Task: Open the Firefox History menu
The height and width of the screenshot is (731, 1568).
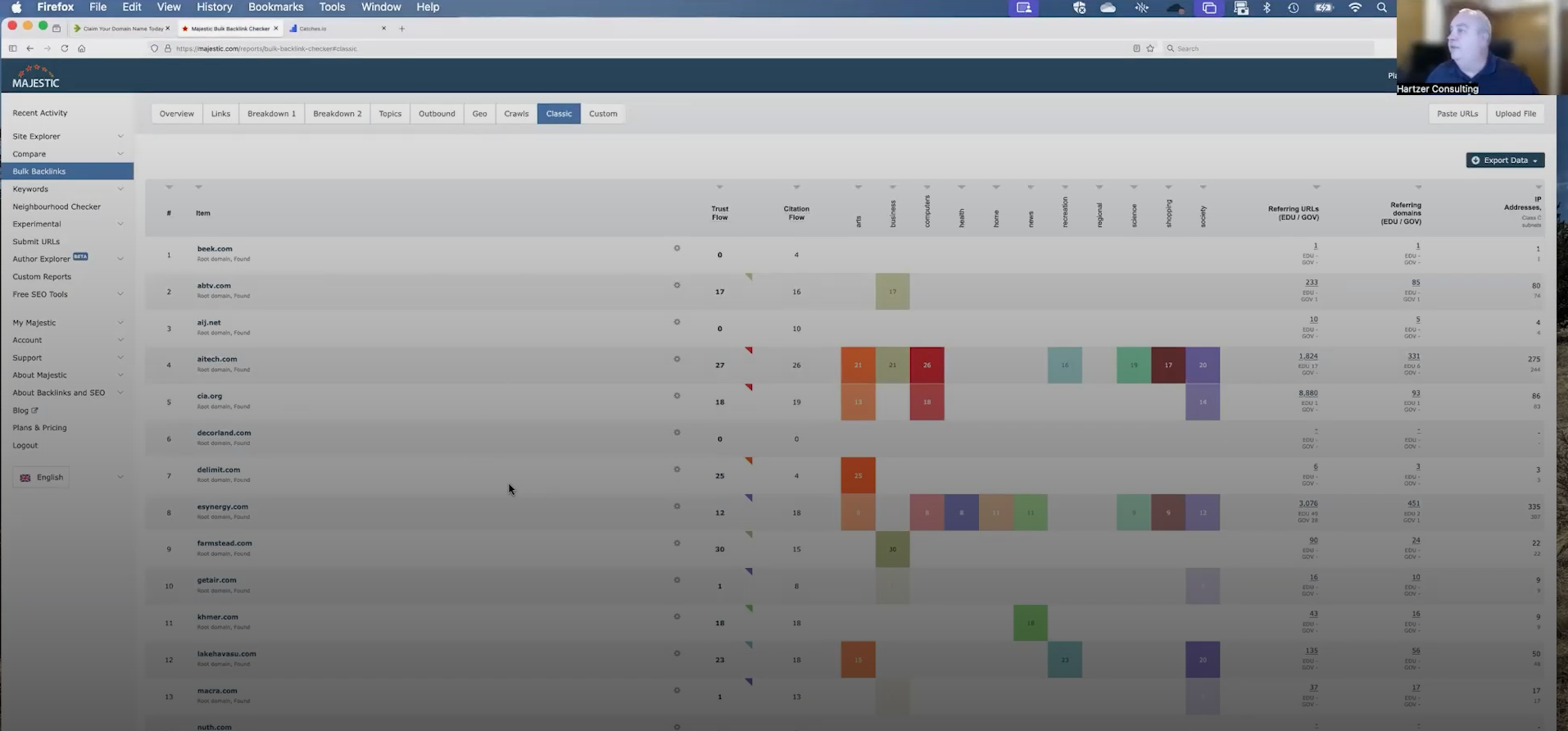Action: [215, 7]
